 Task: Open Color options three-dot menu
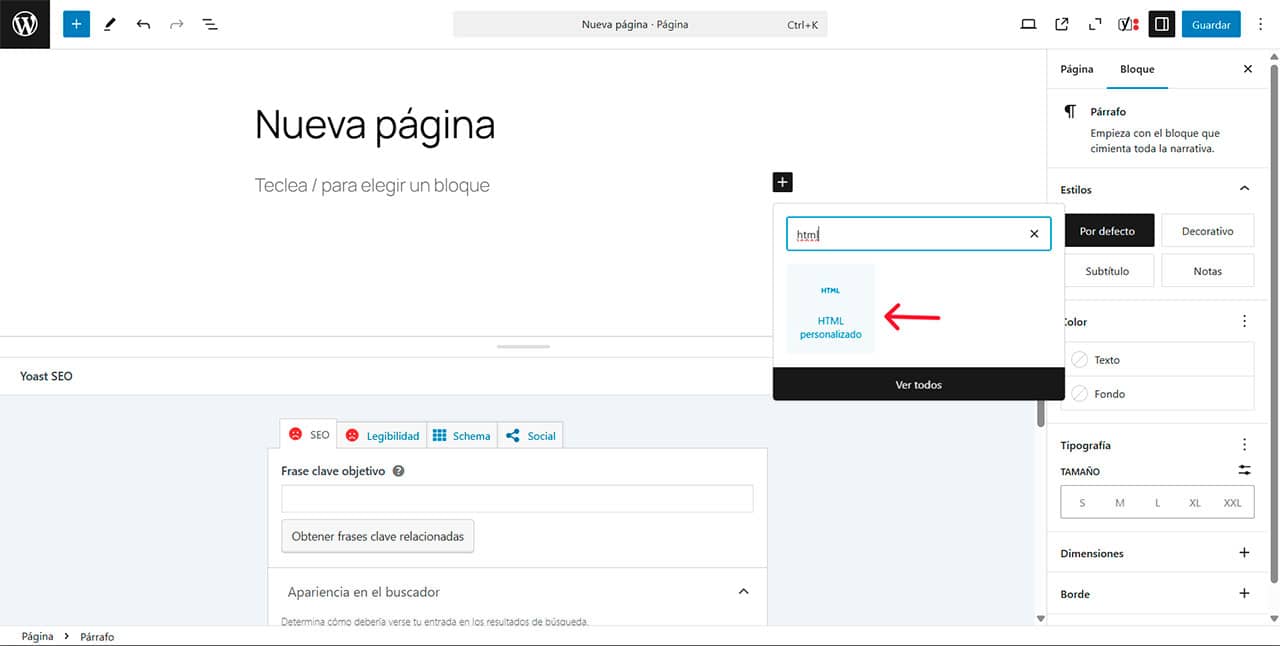(x=1244, y=321)
